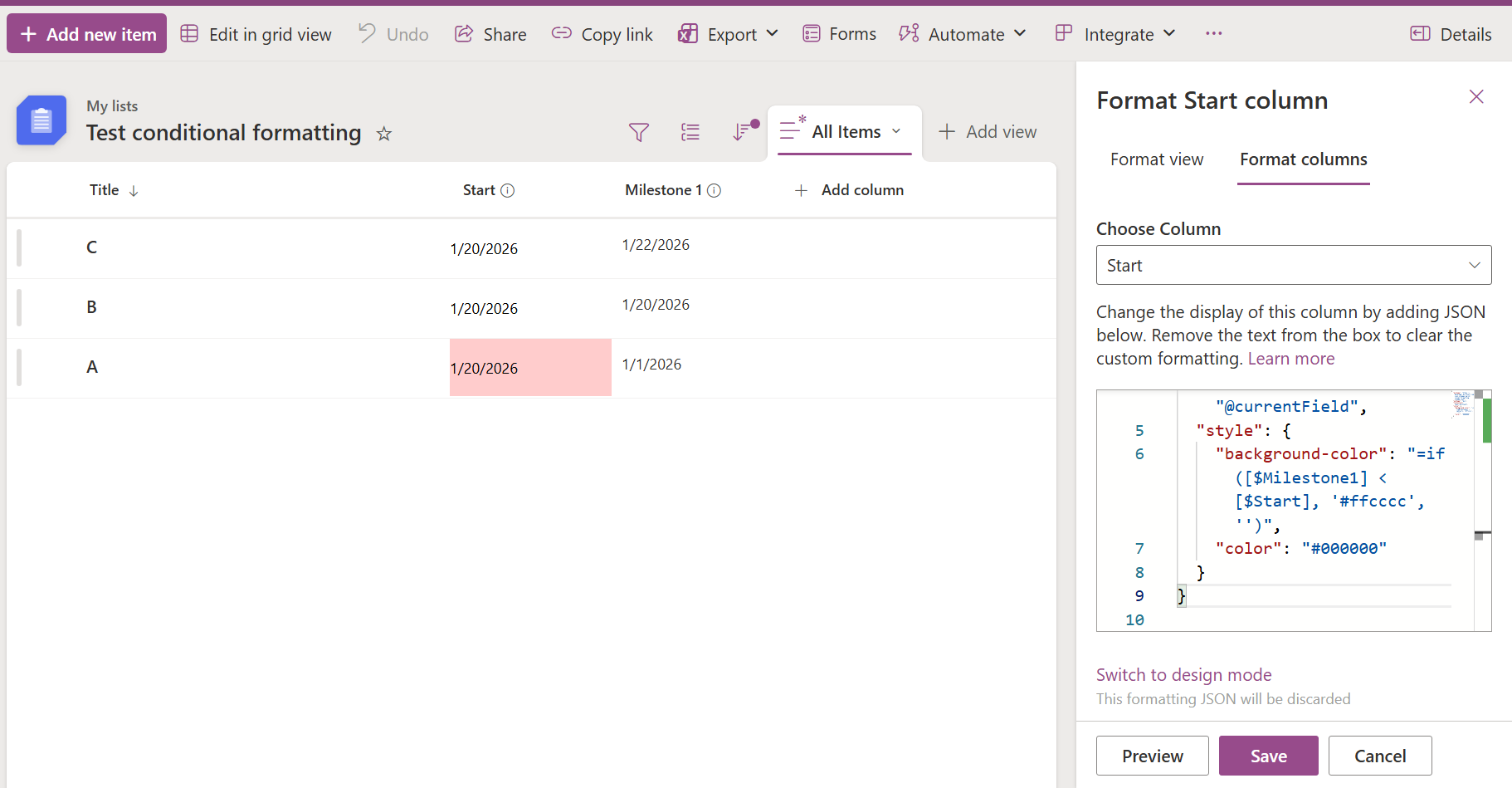Select row B using its selector
Image resolution: width=1512 pixels, height=788 pixels.
pyautogui.click(x=19, y=307)
